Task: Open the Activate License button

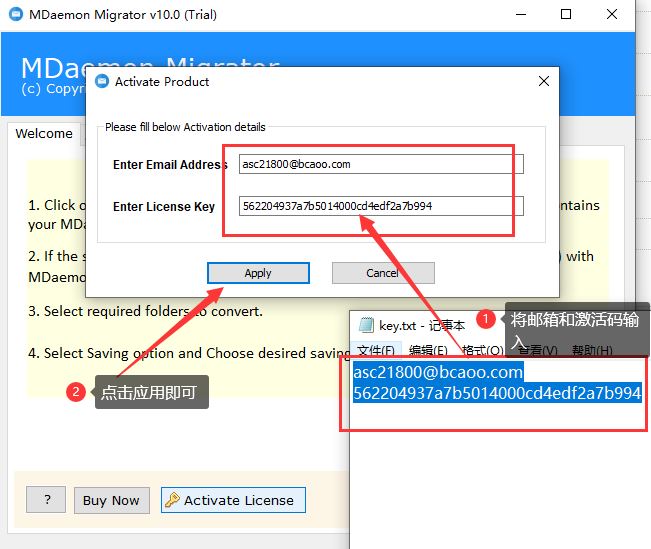Action: (x=233, y=500)
